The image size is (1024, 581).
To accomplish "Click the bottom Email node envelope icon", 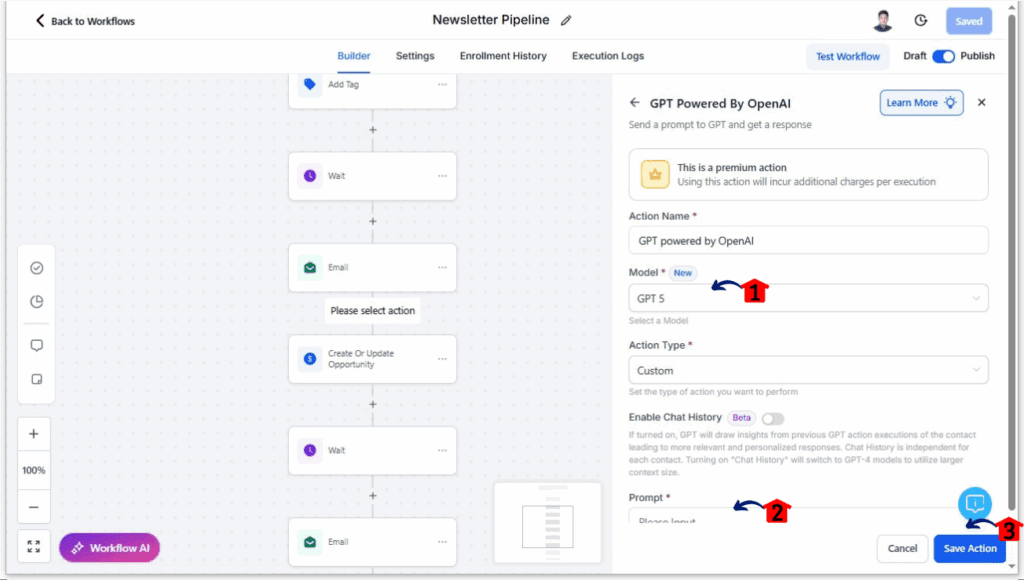I will click(x=310, y=542).
